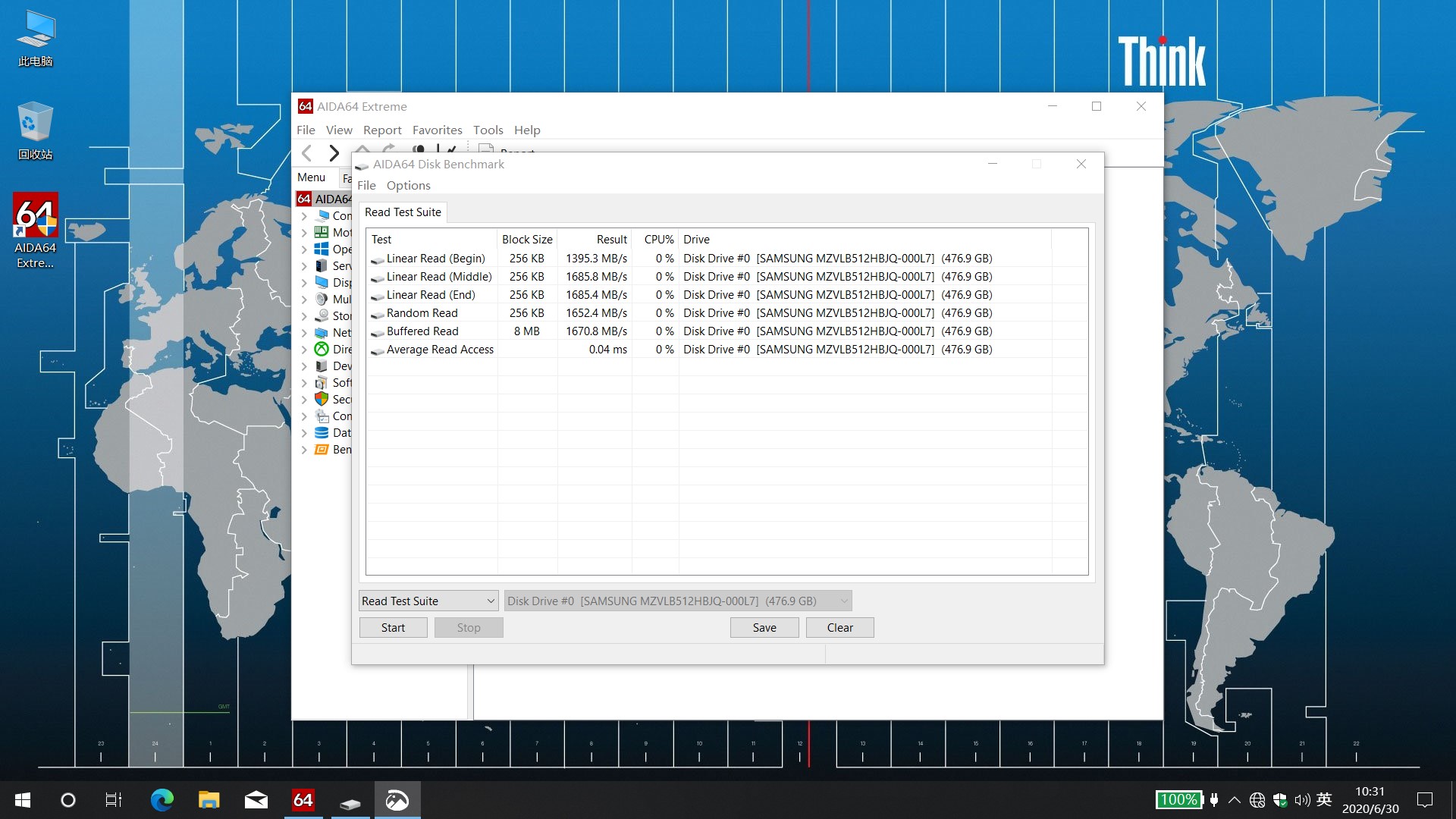Click the AIDA64 taskbar icon
Viewport: 1456px width, 819px height.
point(303,800)
